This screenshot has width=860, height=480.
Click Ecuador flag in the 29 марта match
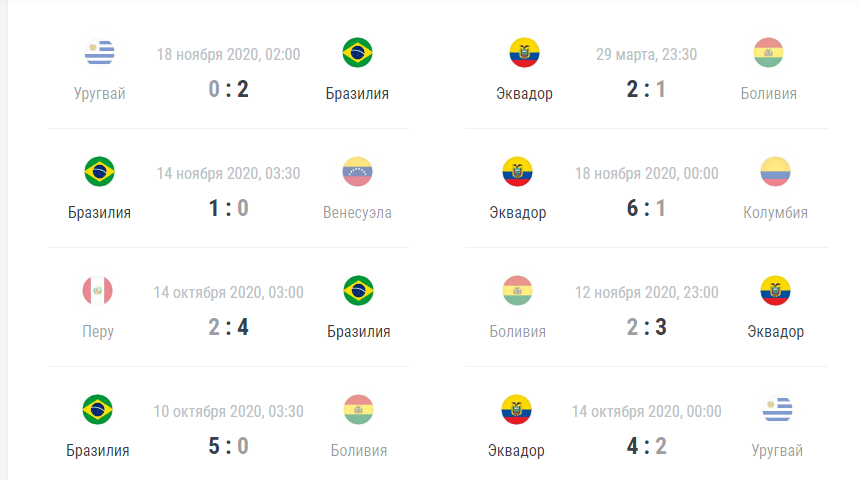(524, 53)
